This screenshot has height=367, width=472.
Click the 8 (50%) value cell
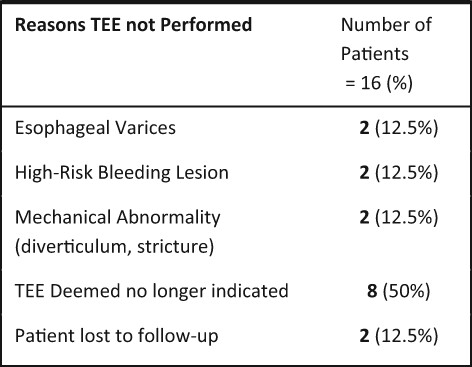(399, 291)
